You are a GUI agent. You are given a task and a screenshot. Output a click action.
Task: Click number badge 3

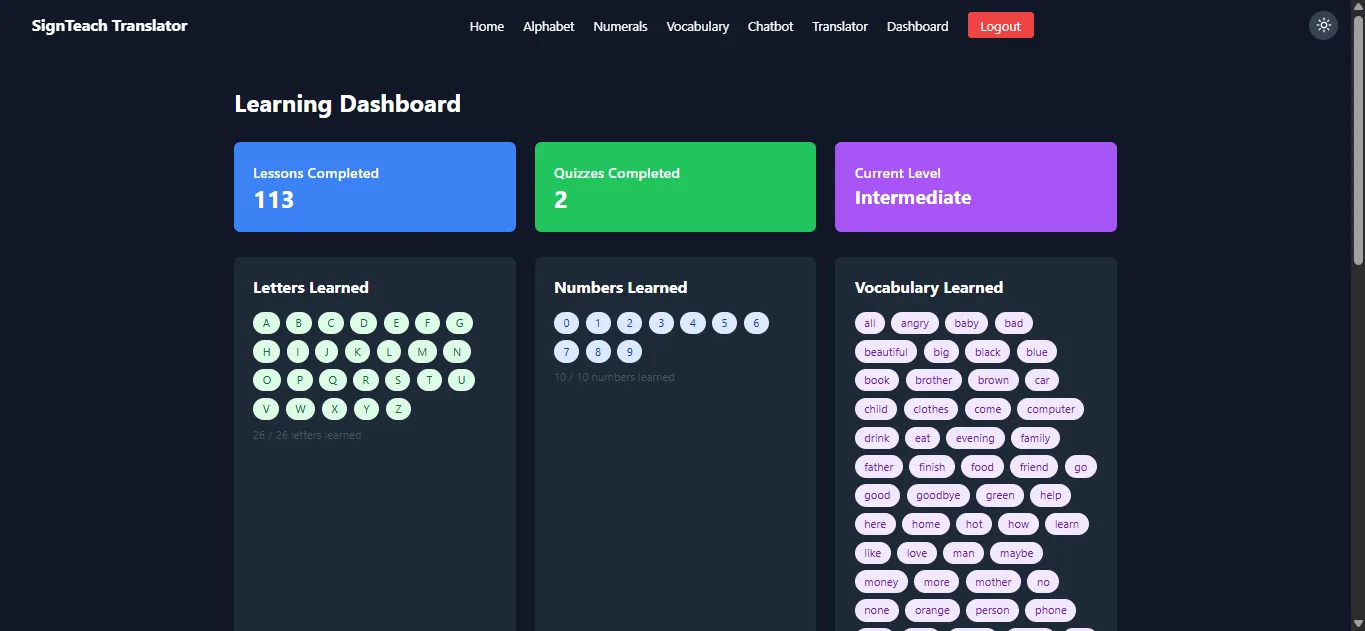[661, 323]
